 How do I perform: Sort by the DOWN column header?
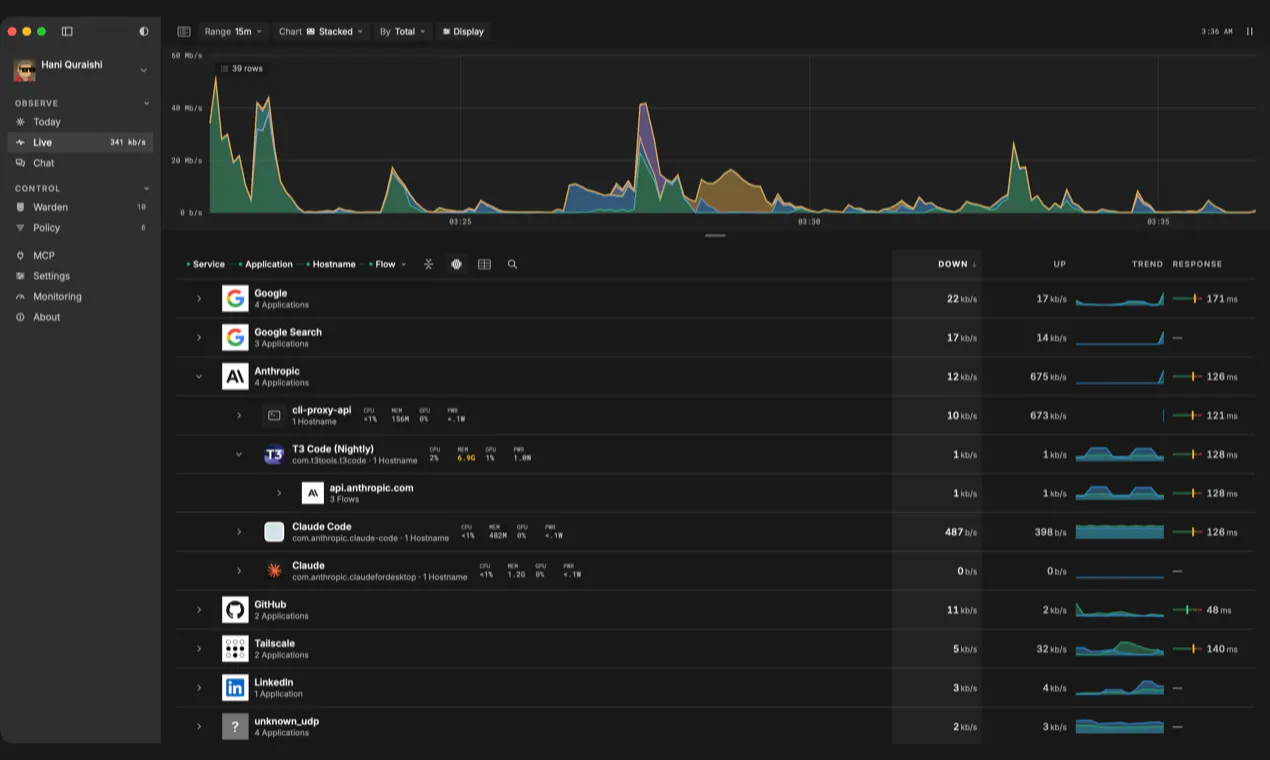pyautogui.click(x=957, y=264)
